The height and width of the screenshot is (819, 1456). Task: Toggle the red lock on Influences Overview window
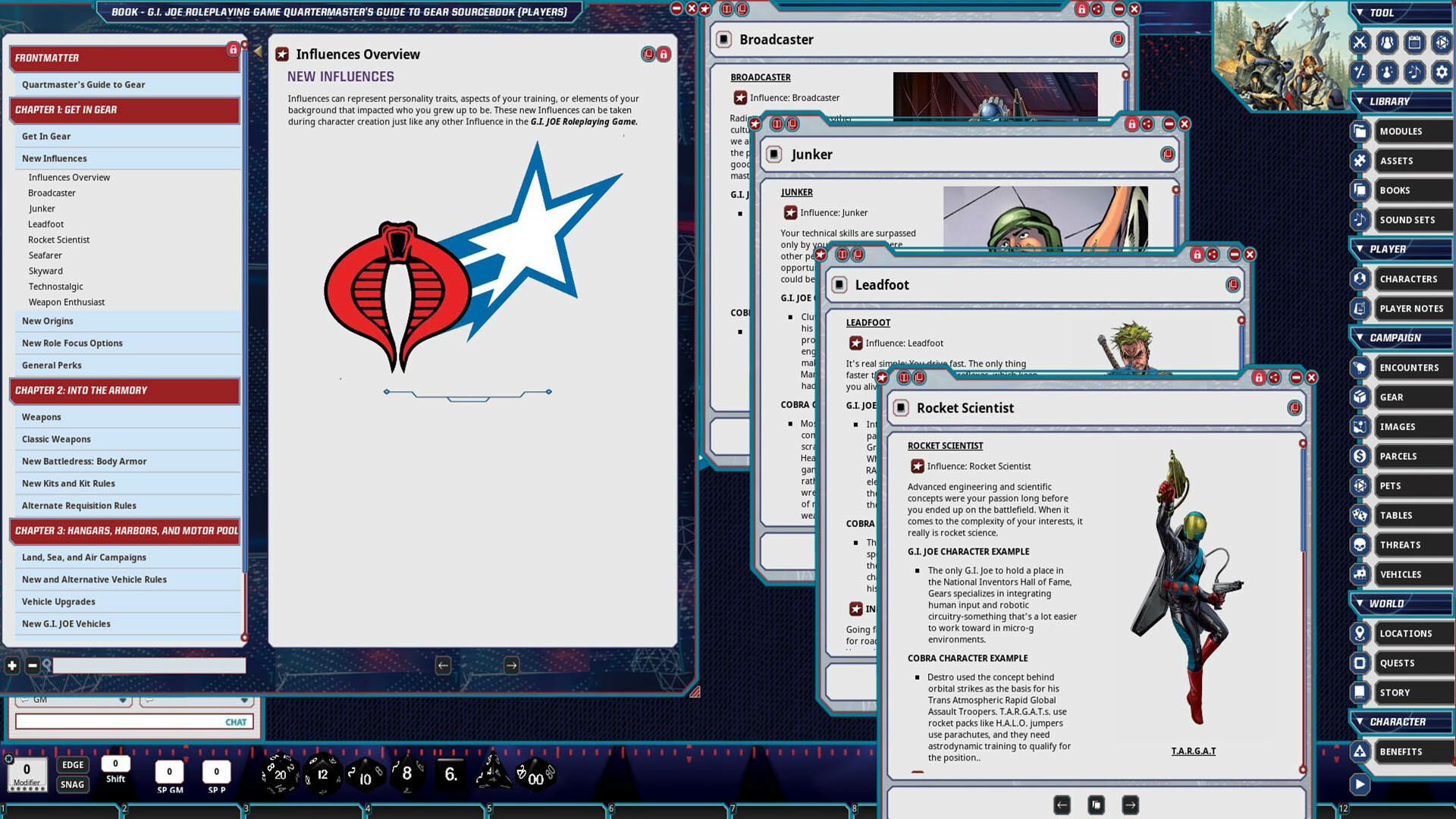coord(664,54)
